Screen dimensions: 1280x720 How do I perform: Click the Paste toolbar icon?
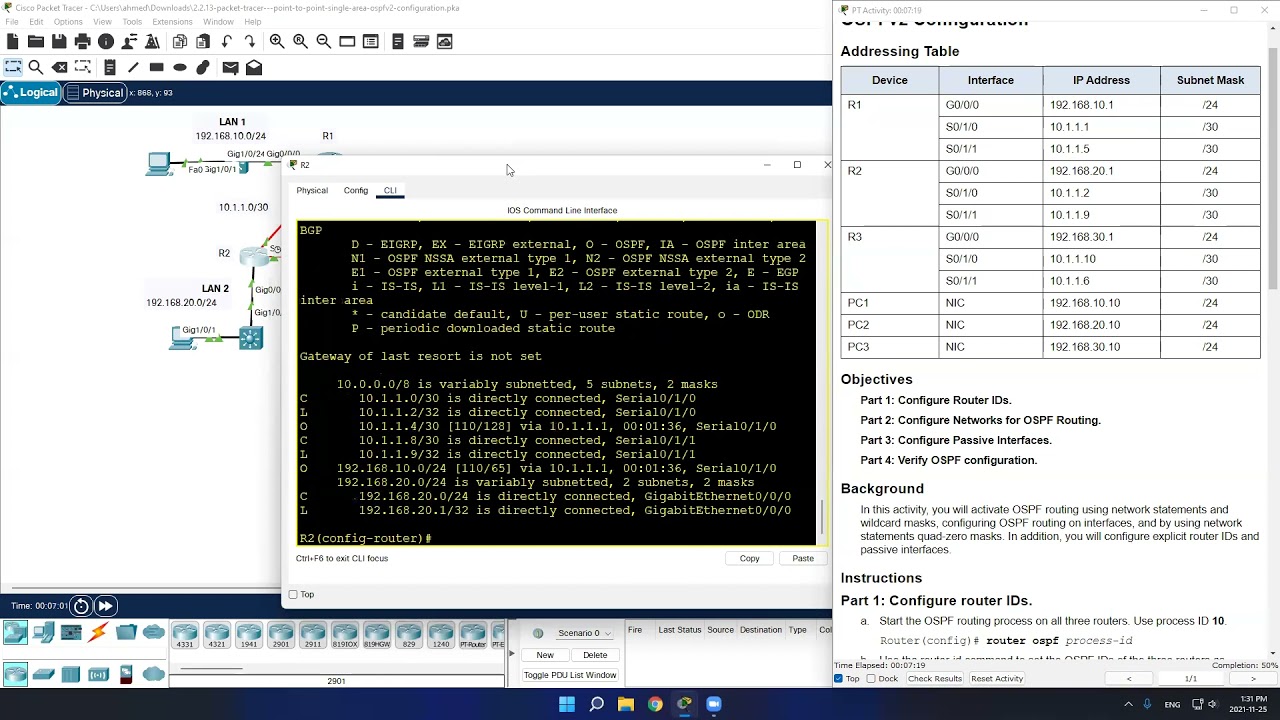click(203, 41)
